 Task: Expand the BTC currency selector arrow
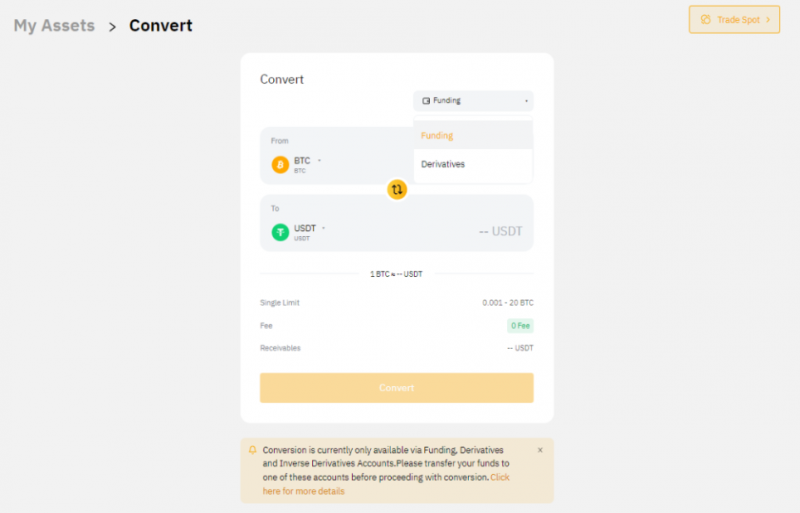319,160
